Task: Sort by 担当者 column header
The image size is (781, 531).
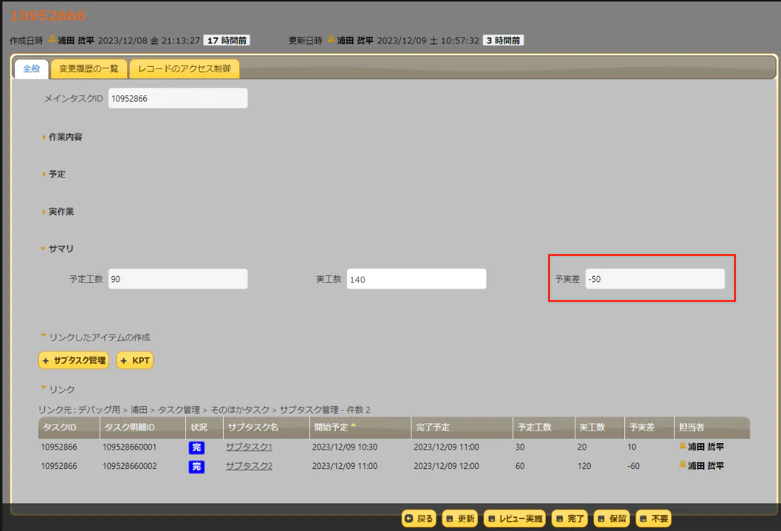Action: 712,427
